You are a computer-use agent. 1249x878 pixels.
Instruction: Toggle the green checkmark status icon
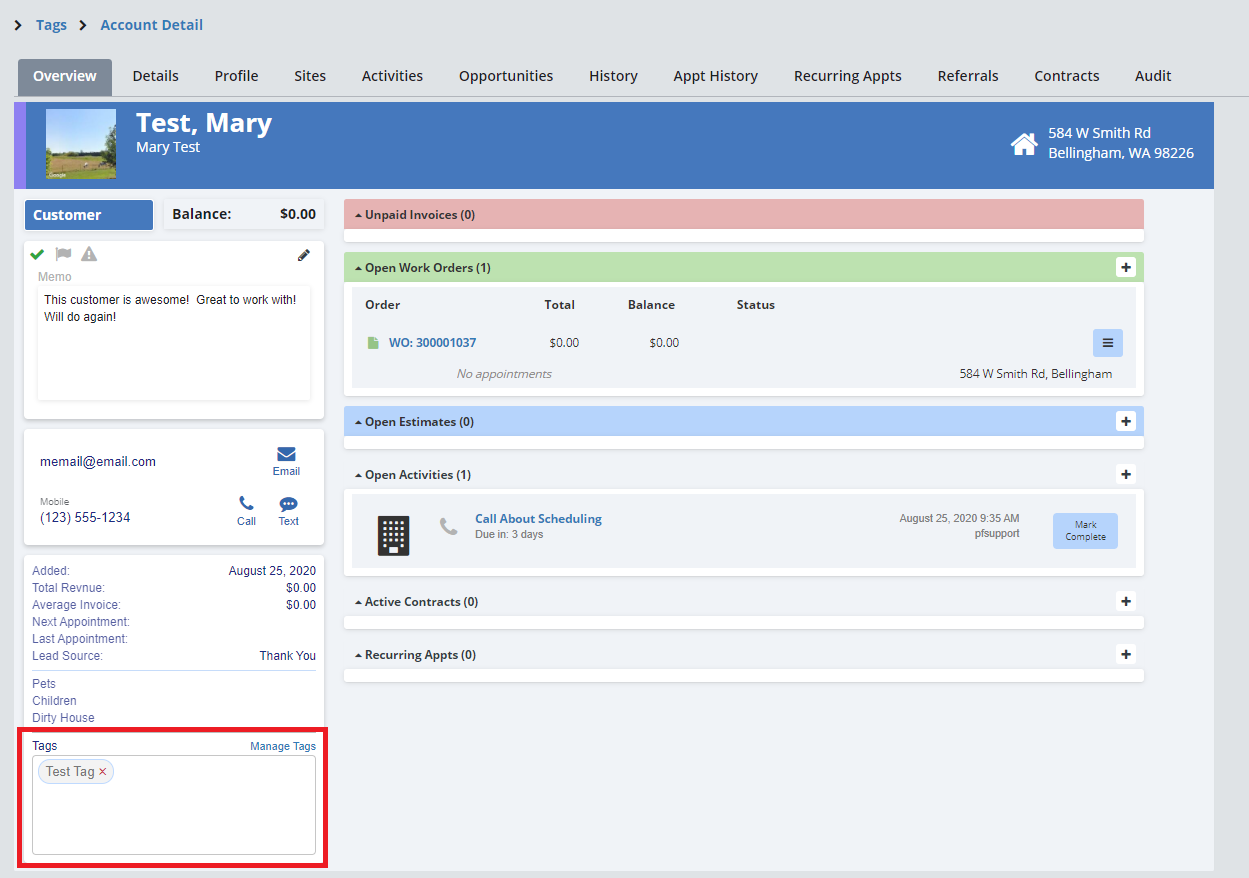point(37,254)
